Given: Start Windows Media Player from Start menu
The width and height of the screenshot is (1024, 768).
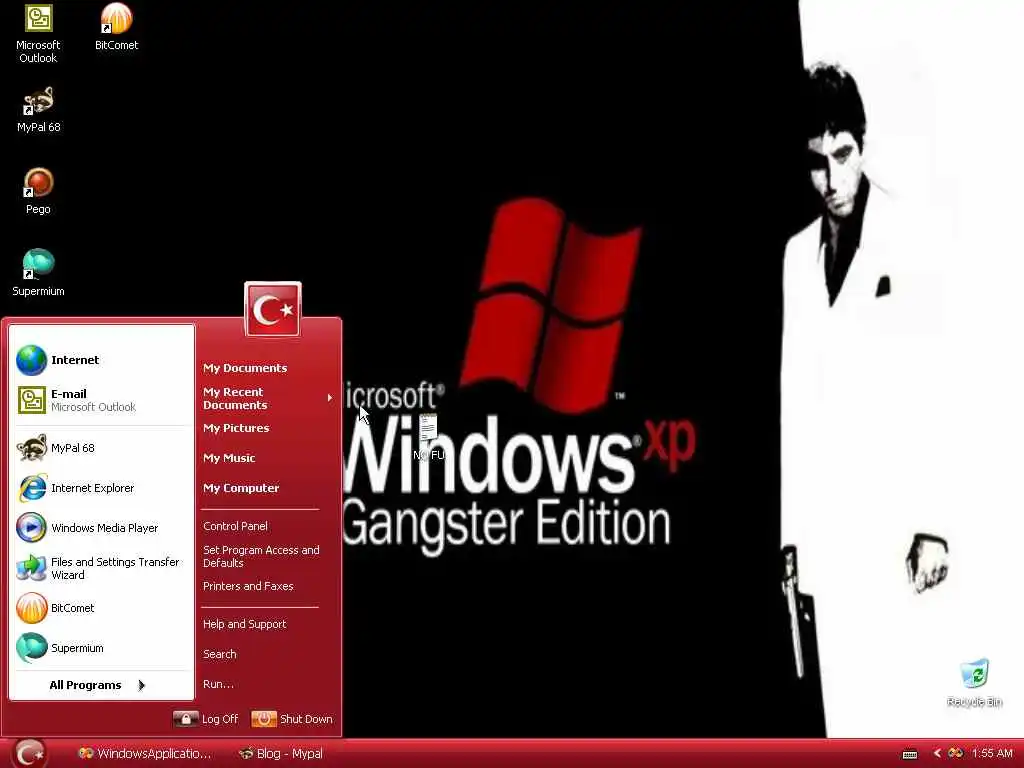Looking at the screenshot, I should coord(101,528).
